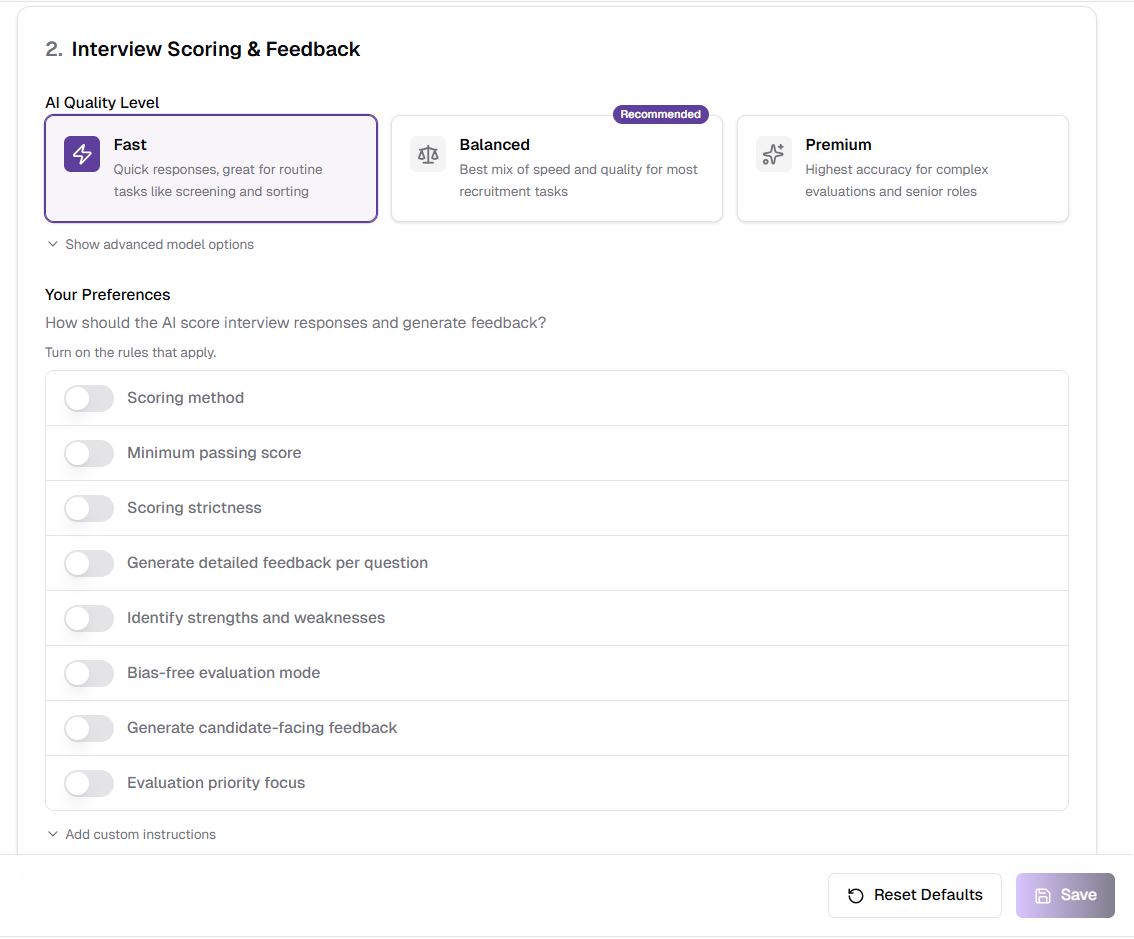Toggle Evaluation priority focus on
Screen dimensions: 1134x939
coord(90,784)
